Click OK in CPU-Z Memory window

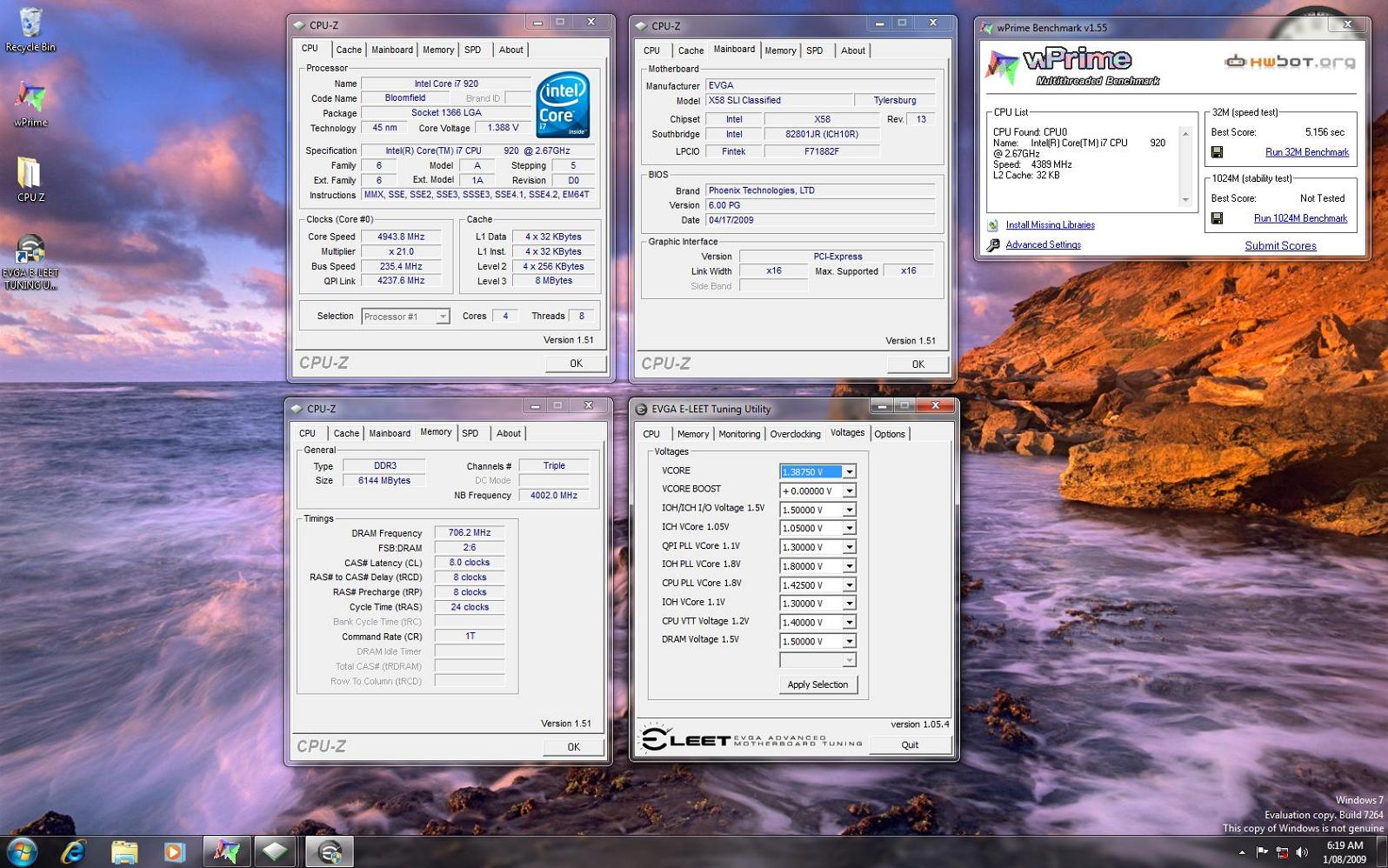(574, 747)
